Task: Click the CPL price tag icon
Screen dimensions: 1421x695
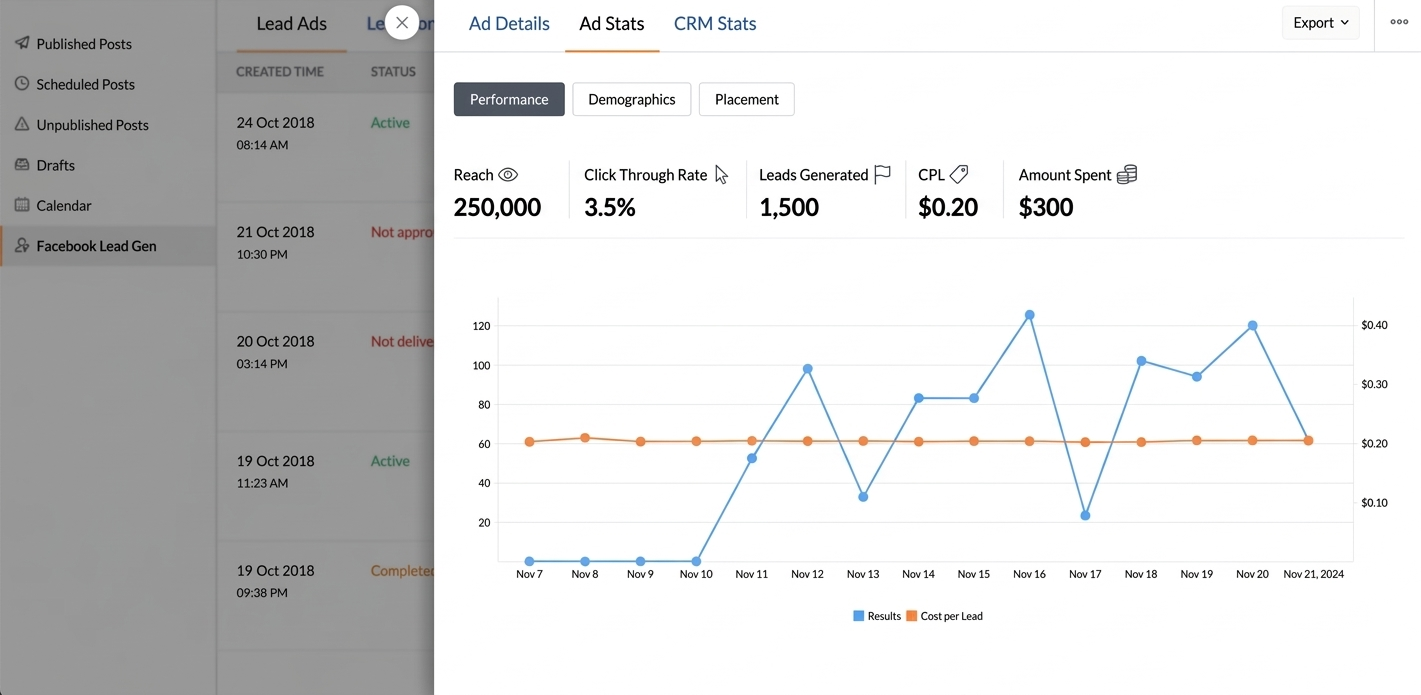Action: (959, 175)
